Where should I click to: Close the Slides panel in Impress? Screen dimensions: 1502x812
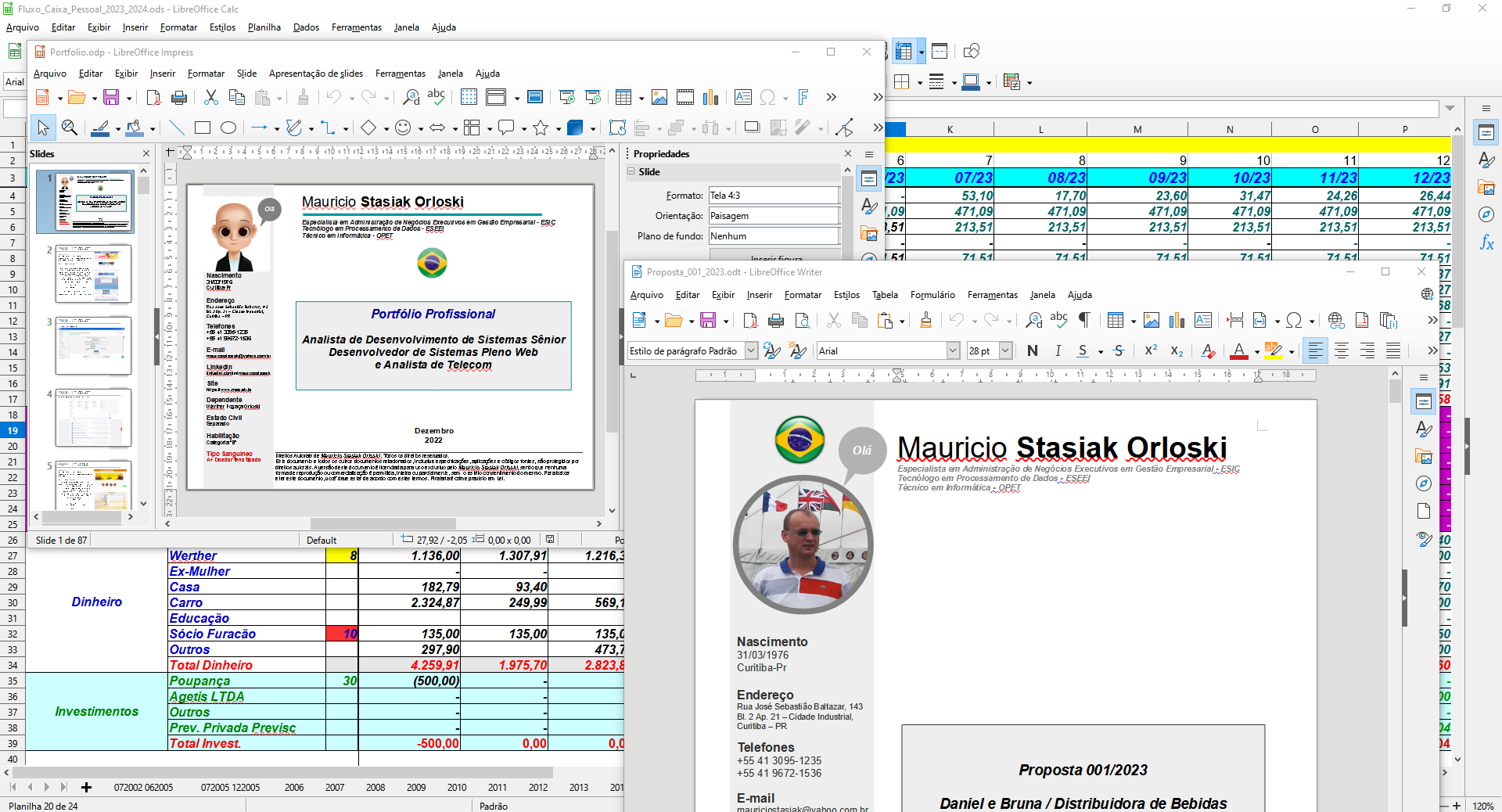coord(146,154)
